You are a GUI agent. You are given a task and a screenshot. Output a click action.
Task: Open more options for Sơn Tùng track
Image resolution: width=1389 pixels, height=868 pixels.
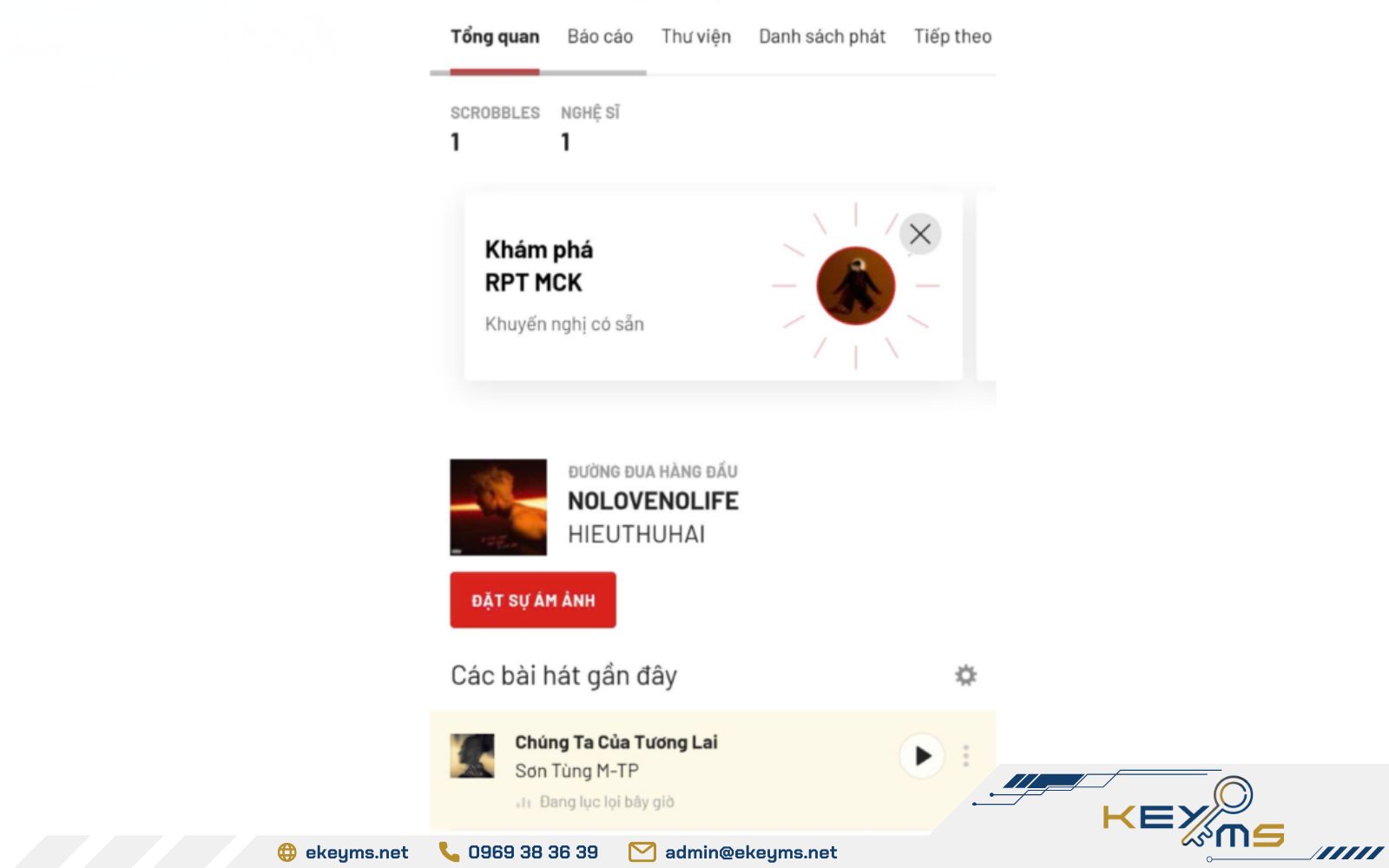[x=965, y=756]
